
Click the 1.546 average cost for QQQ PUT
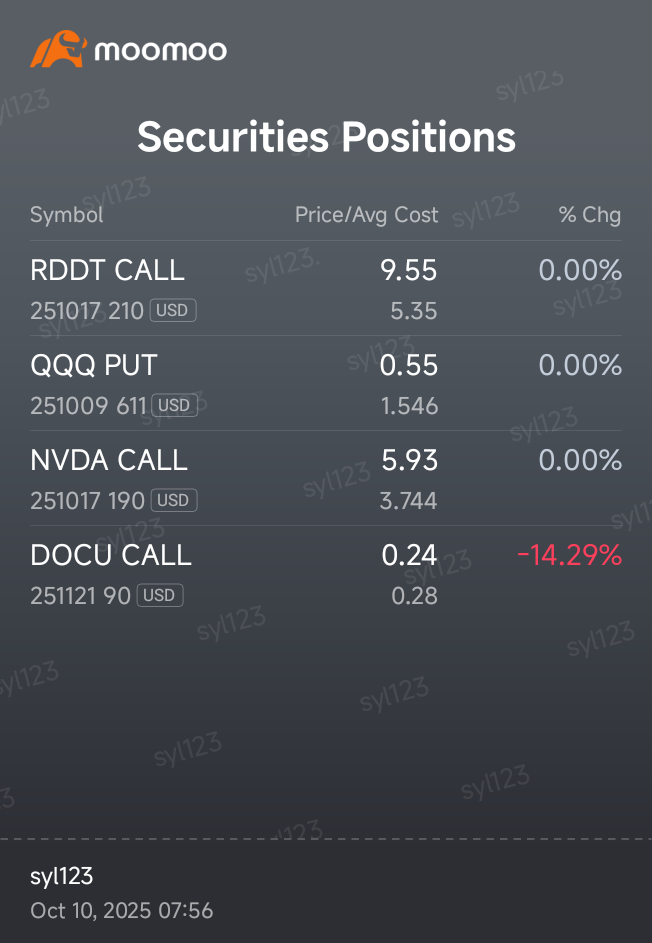[410, 406]
